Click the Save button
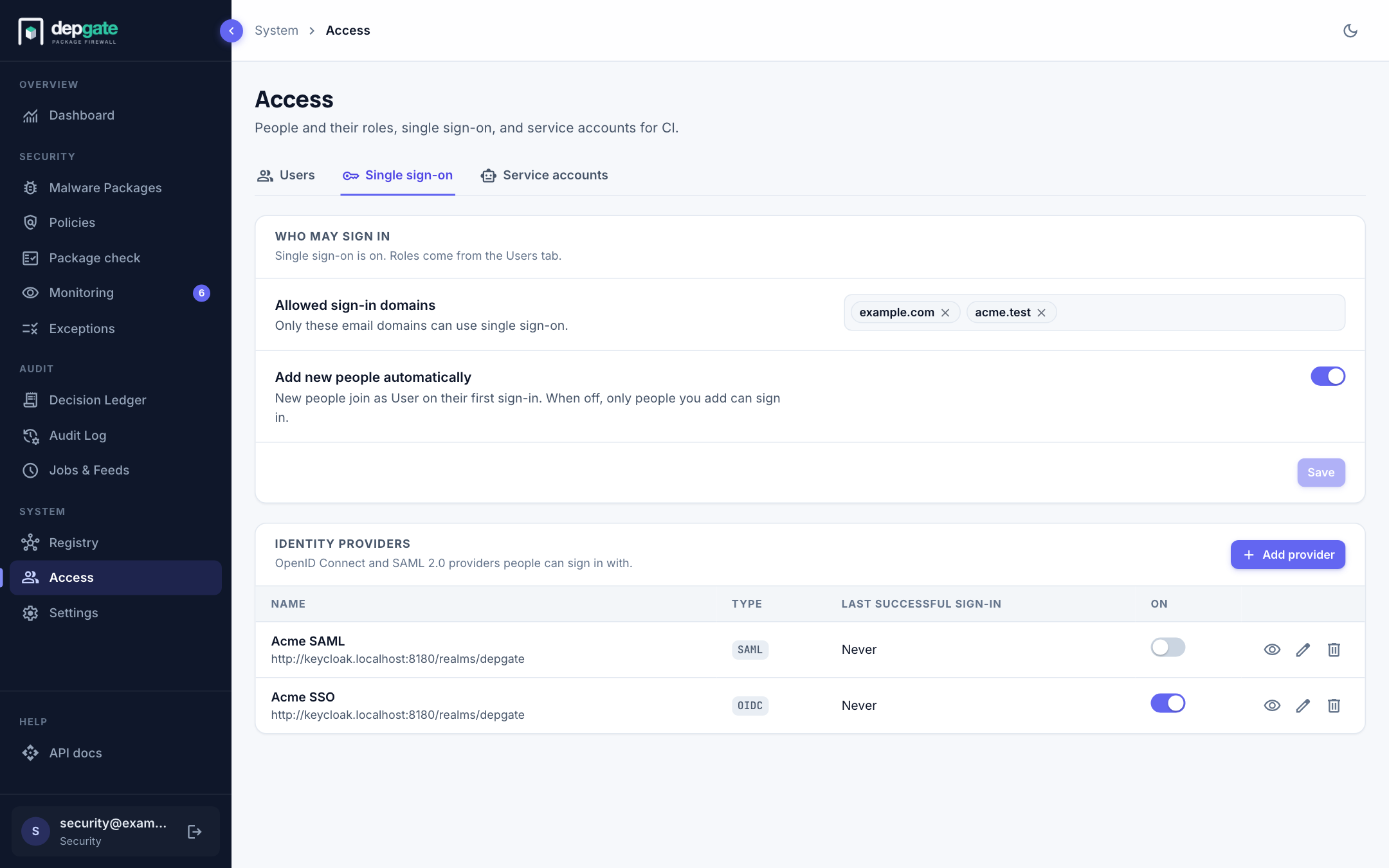 1321,473
